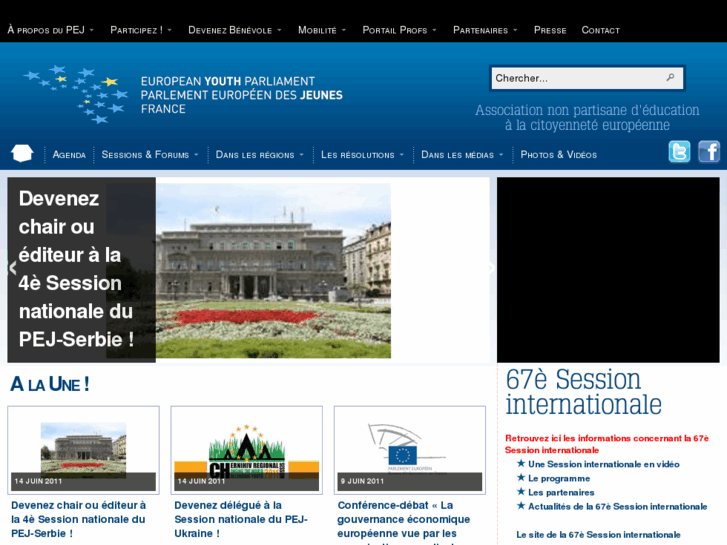The height and width of the screenshot is (545, 727).
Task: Click the slider headline about PEJ-Serbie
Action: coord(76,269)
